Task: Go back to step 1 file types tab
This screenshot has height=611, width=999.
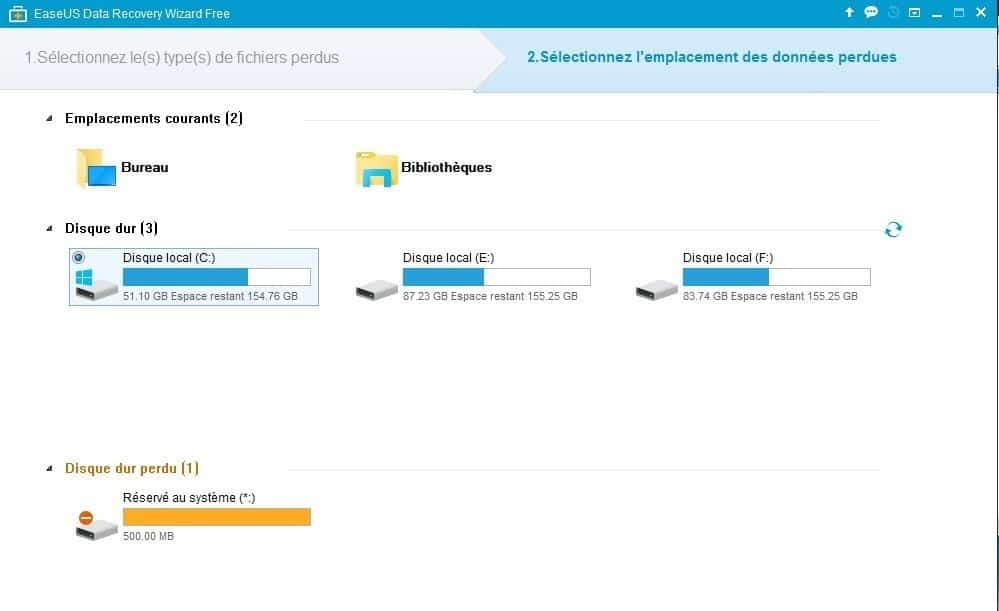Action: click(x=182, y=57)
